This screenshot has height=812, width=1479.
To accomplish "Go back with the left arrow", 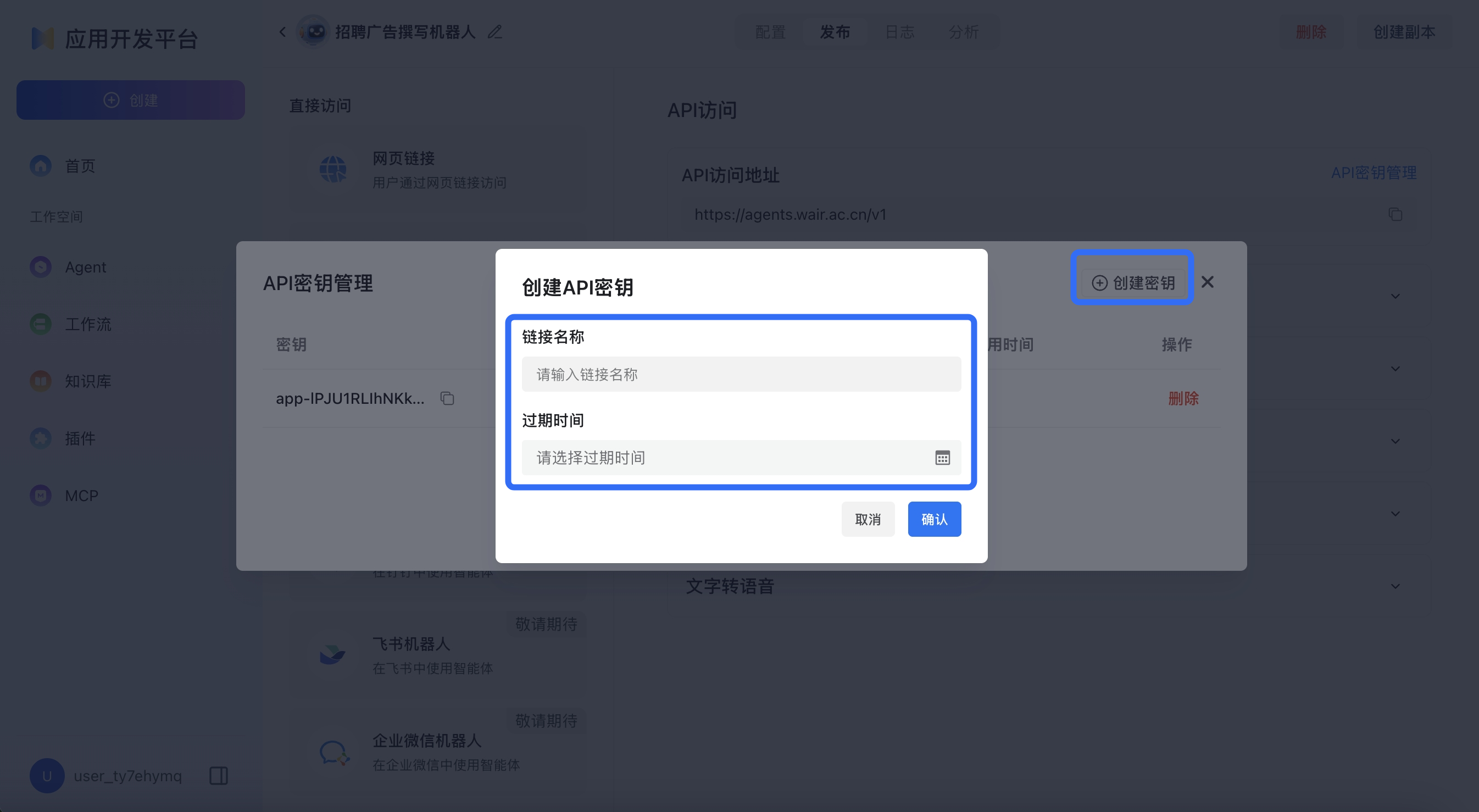I will tap(282, 32).
